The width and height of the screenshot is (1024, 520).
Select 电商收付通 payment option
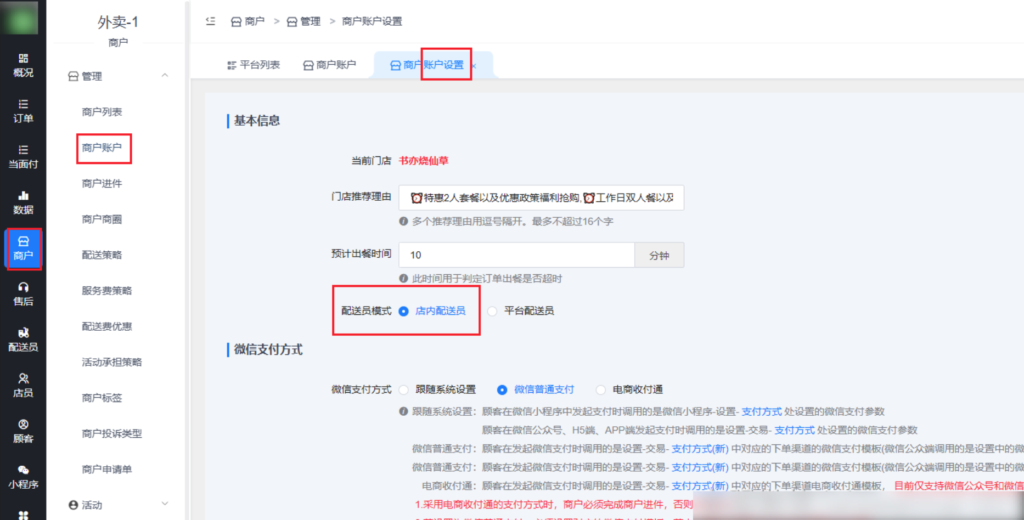(x=600, y=389)
